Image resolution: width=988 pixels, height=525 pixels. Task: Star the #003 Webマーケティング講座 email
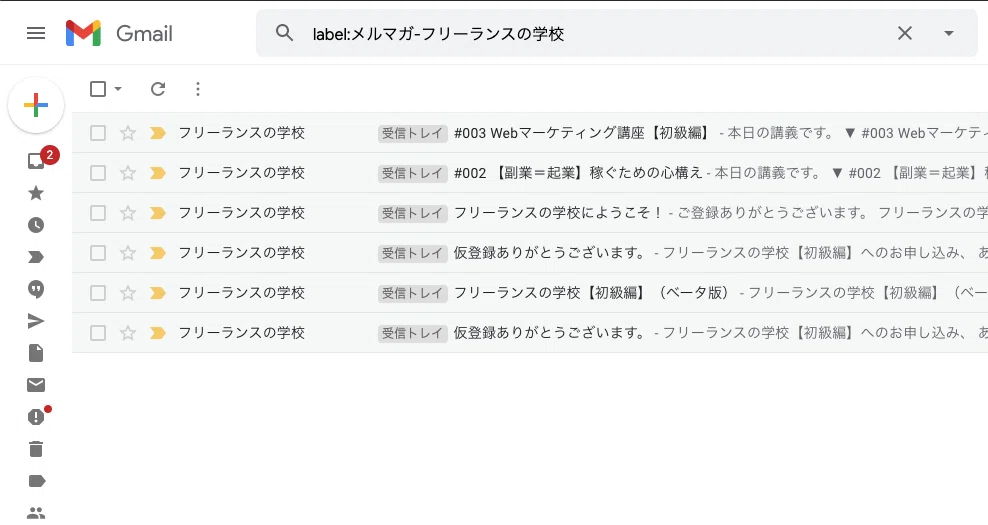pyautogui.click(x=128, y=133)
